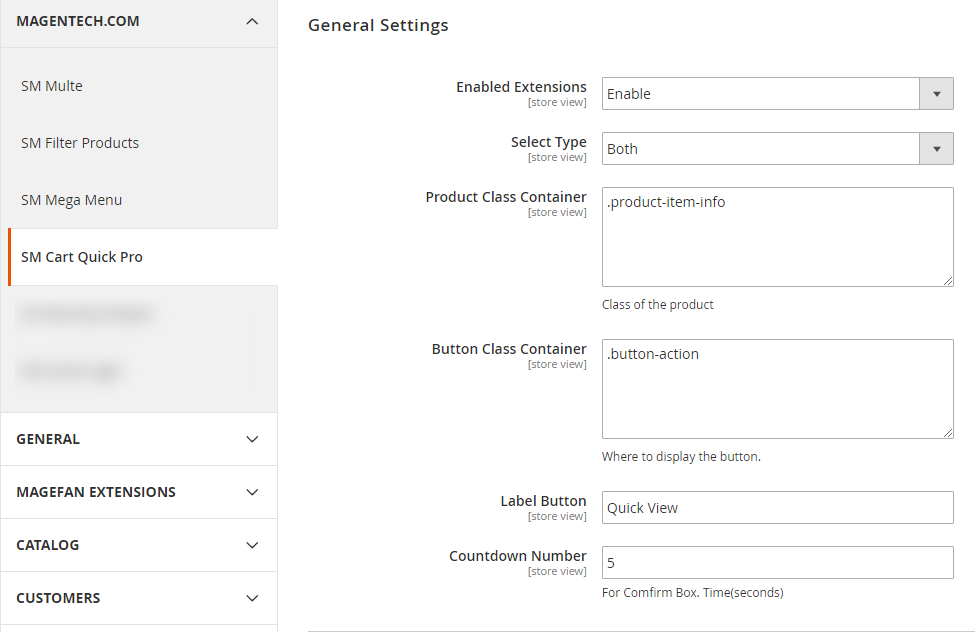
Task: Open SM Multe settings tab
Action: coord(52,86)
